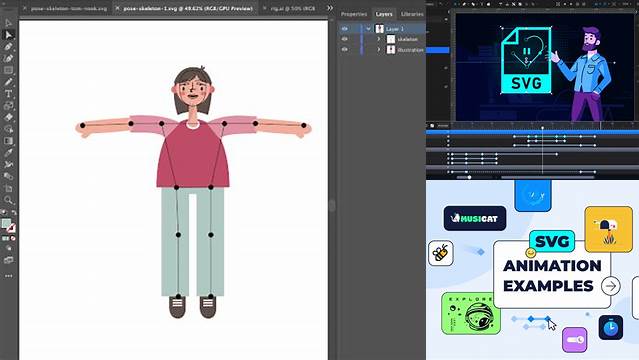Select the Selection (black arrow) tool
The width and height of the screenshot is (639, 360).
(x=9, y=23)
